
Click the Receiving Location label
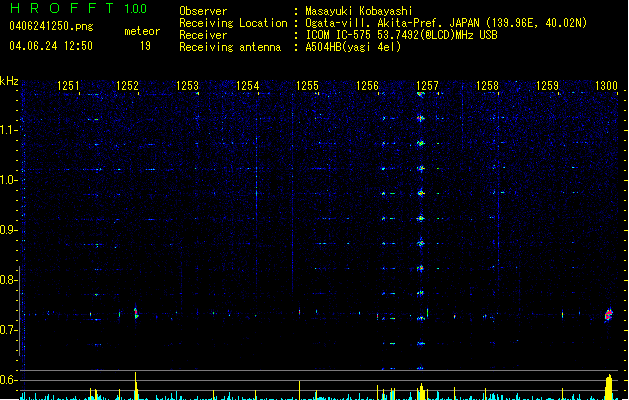pos(233,23)
